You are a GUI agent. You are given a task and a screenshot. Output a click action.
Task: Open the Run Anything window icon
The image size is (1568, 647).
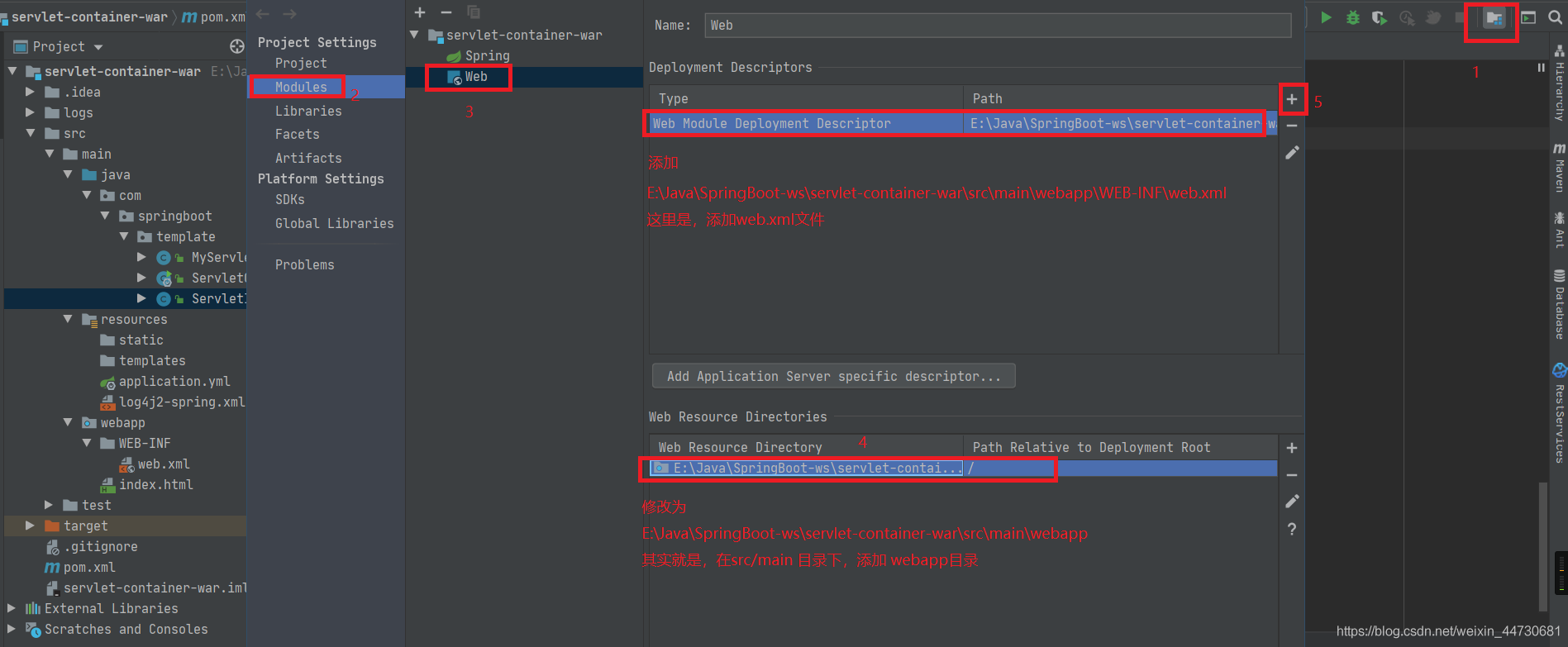click(x=1528, y=17)
